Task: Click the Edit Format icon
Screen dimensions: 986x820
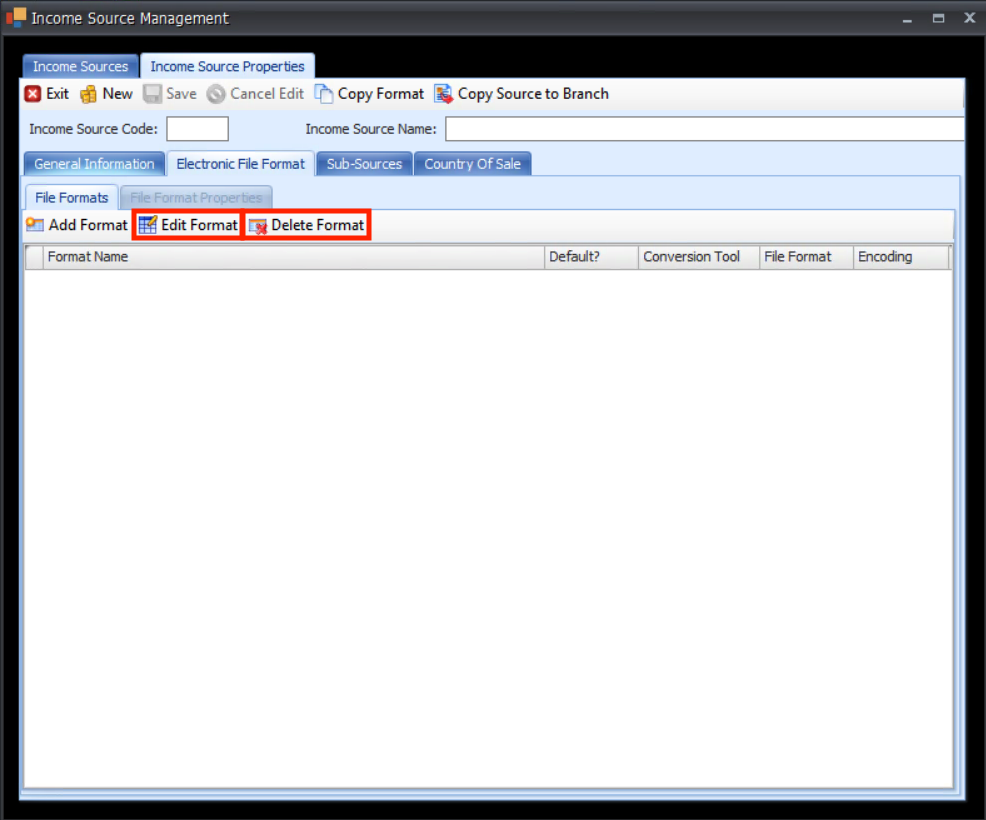Action: [148, 225]
